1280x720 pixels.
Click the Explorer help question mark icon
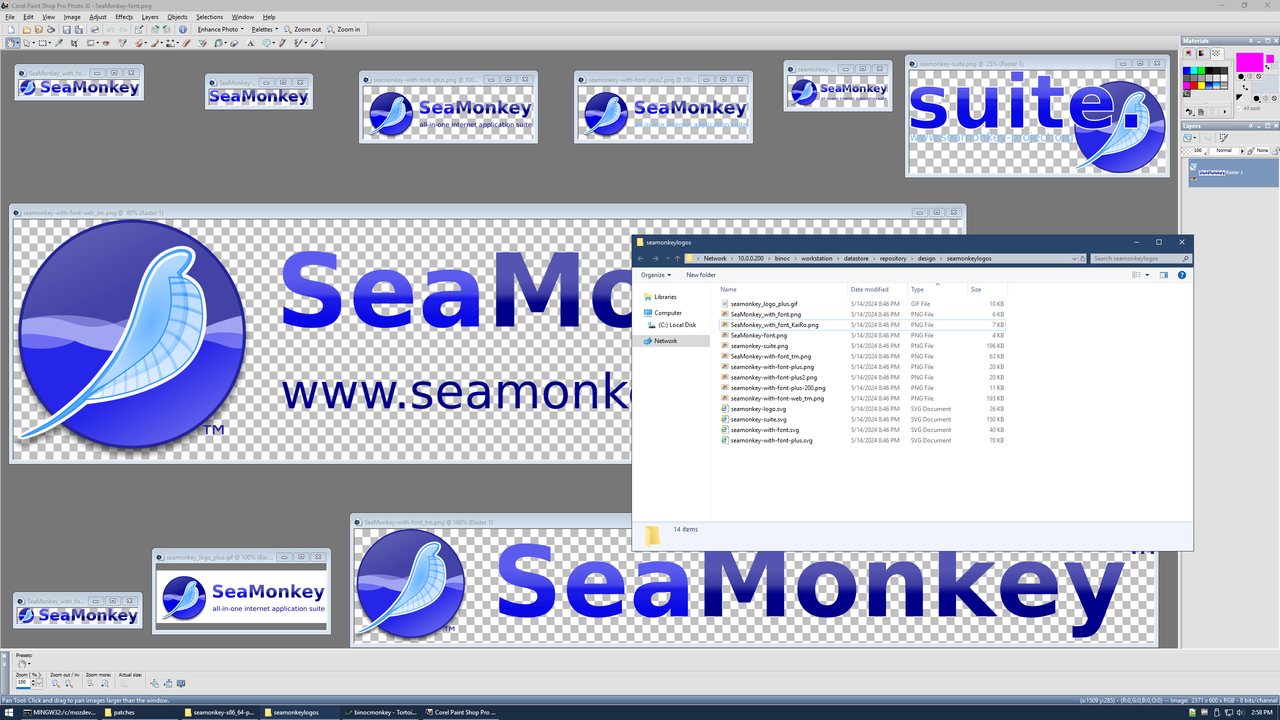point(1183,274)
